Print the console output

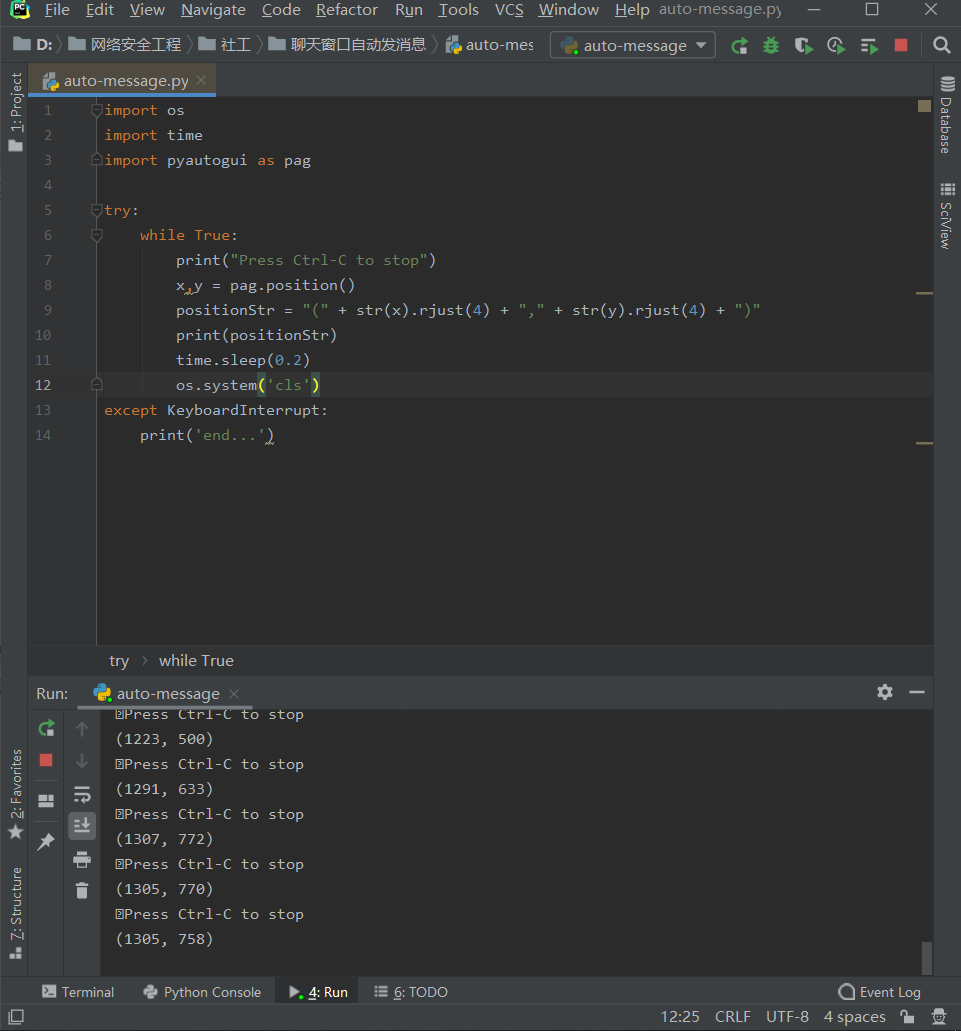[82, 859]
